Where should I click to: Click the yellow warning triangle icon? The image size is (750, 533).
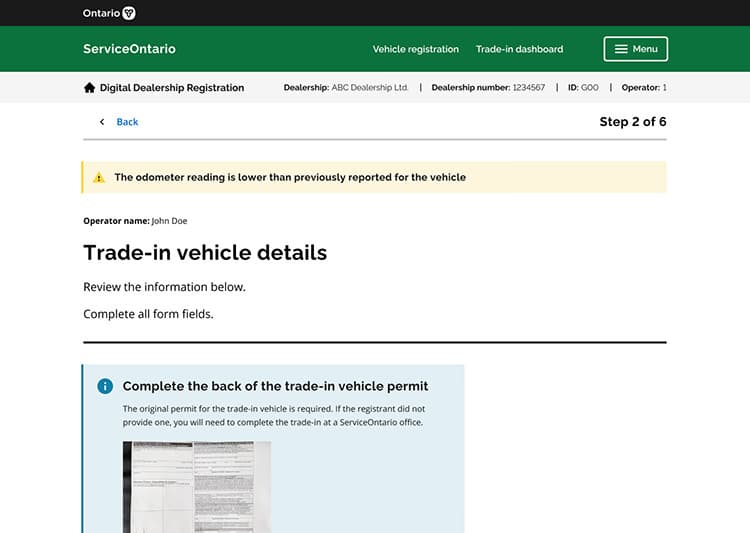coord(99,178)
